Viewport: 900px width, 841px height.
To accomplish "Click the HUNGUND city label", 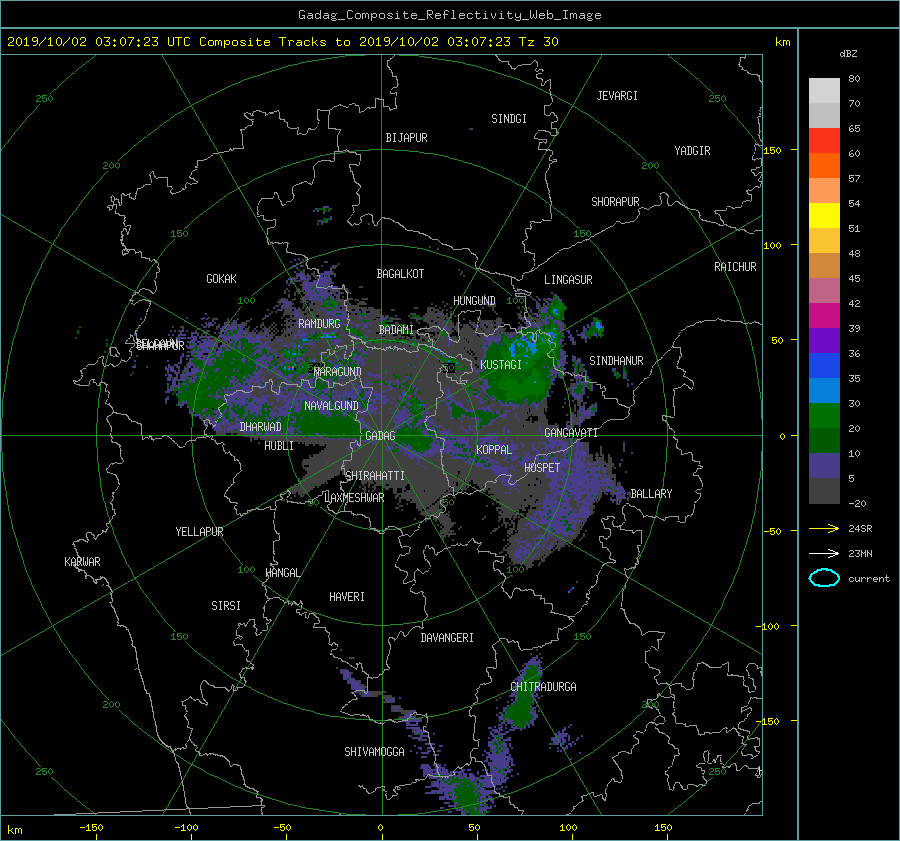I will [x=474, y=301].
